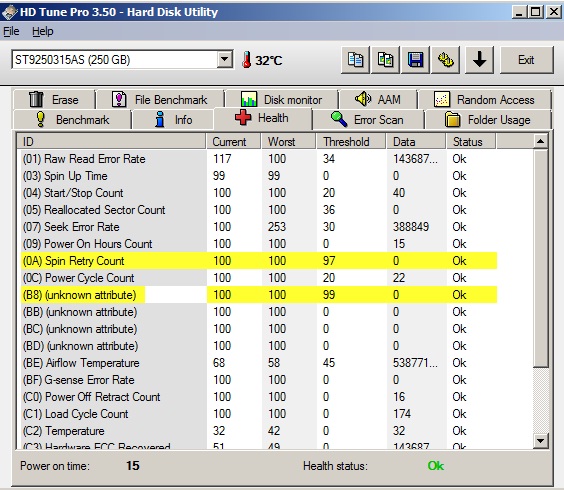Click the floppy disk save icon
Viewport: 564px width, 490px height.
pos(415,60)
